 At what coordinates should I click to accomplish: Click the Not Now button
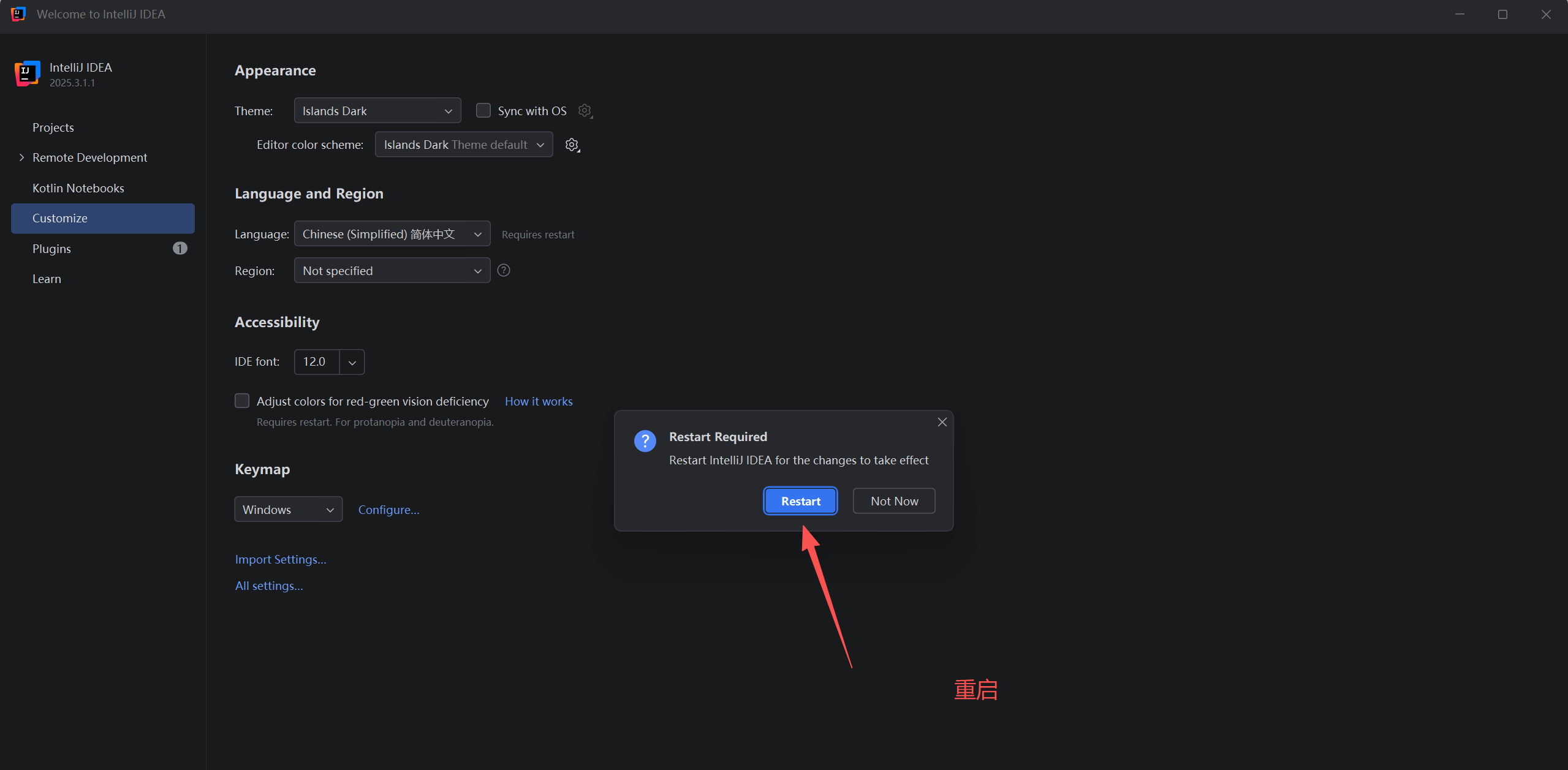click(x=893, y=501)
